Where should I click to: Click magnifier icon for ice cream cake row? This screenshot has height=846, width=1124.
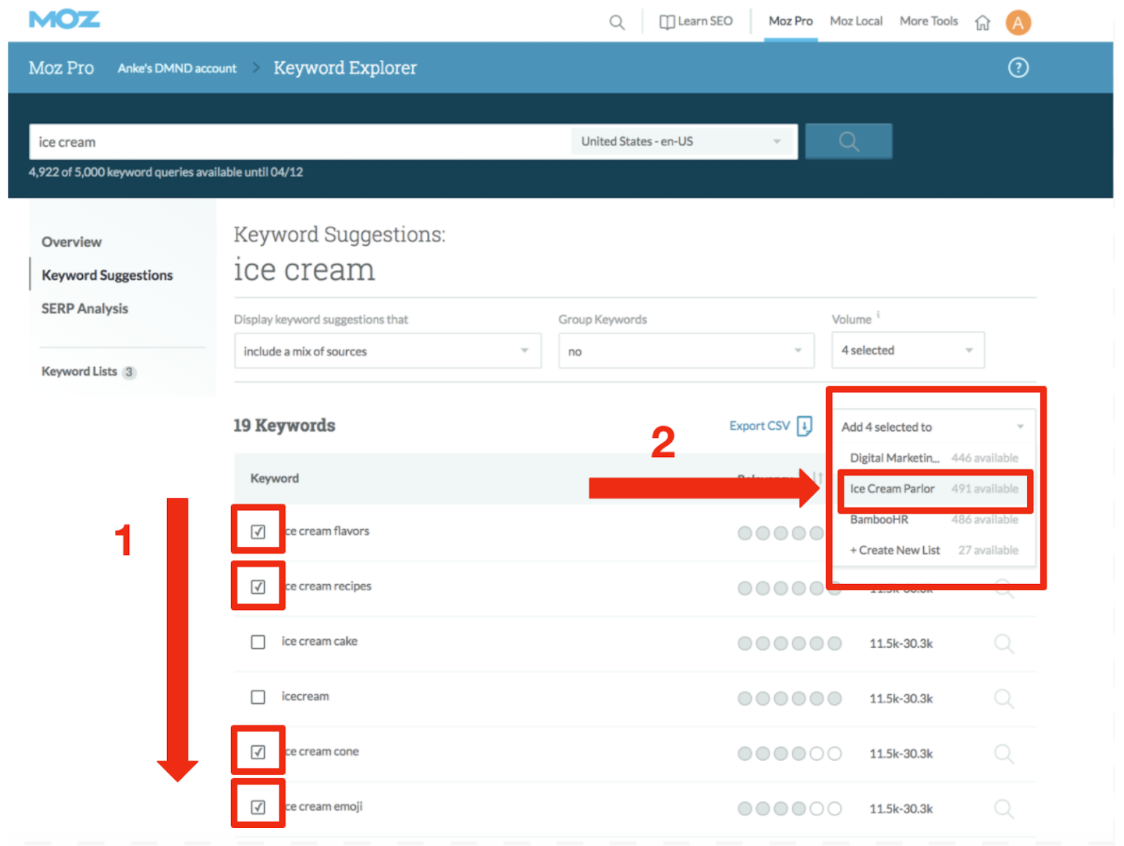tap(1004, 643)
